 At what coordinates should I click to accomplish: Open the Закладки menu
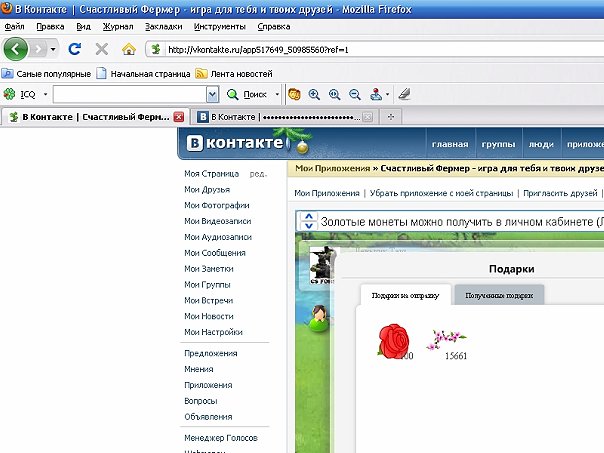(x=163, y=27)
